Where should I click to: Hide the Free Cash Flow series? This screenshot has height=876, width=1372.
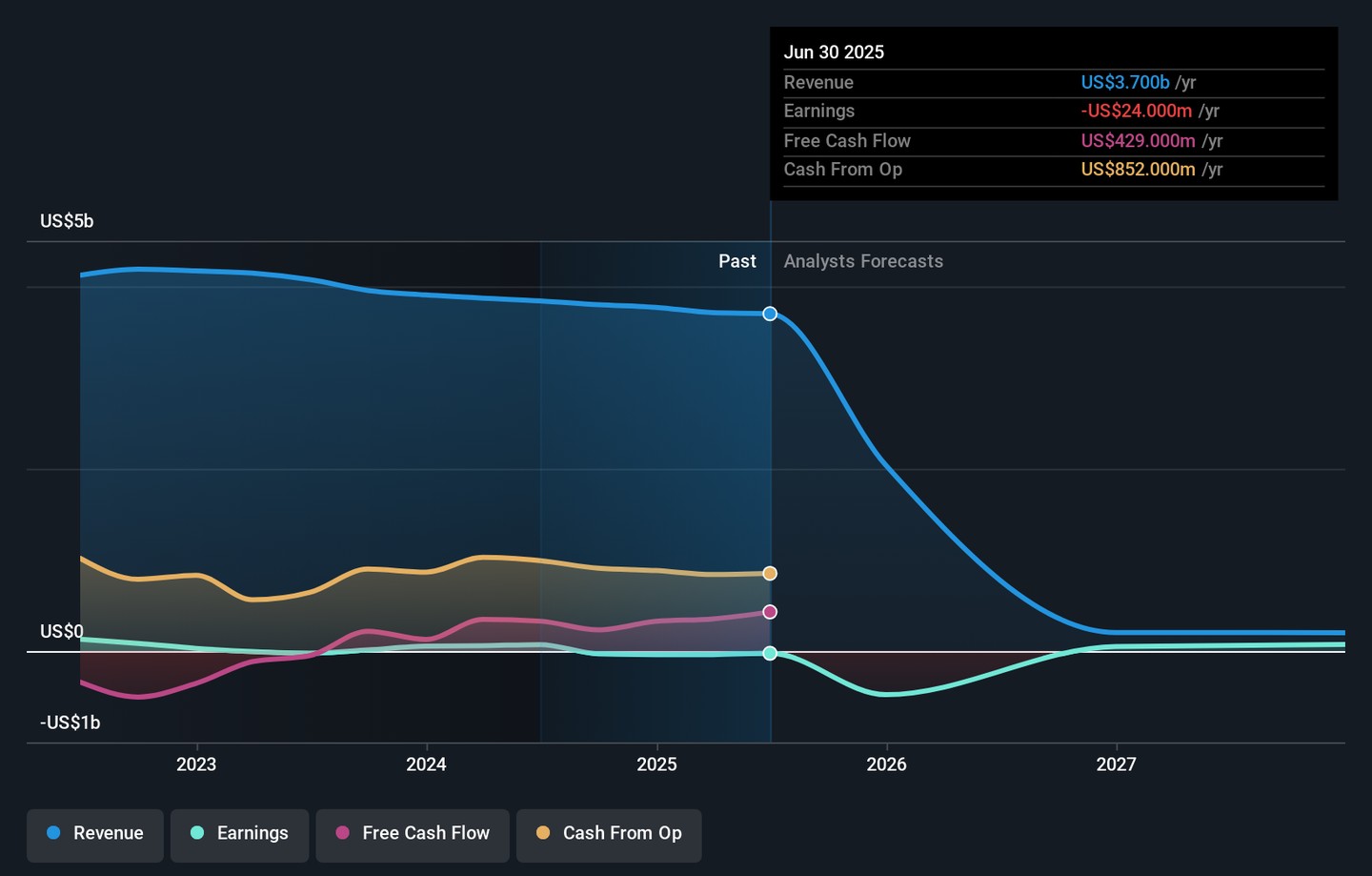(x=413, y=833)
